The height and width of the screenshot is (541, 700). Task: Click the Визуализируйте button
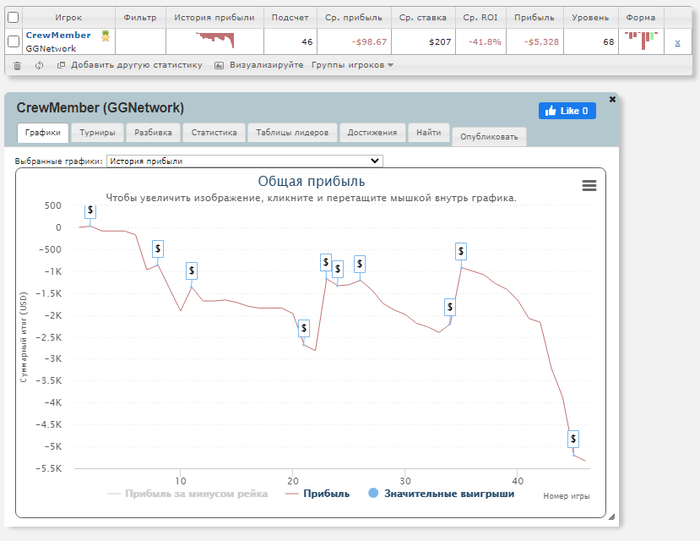pos(259,65)
